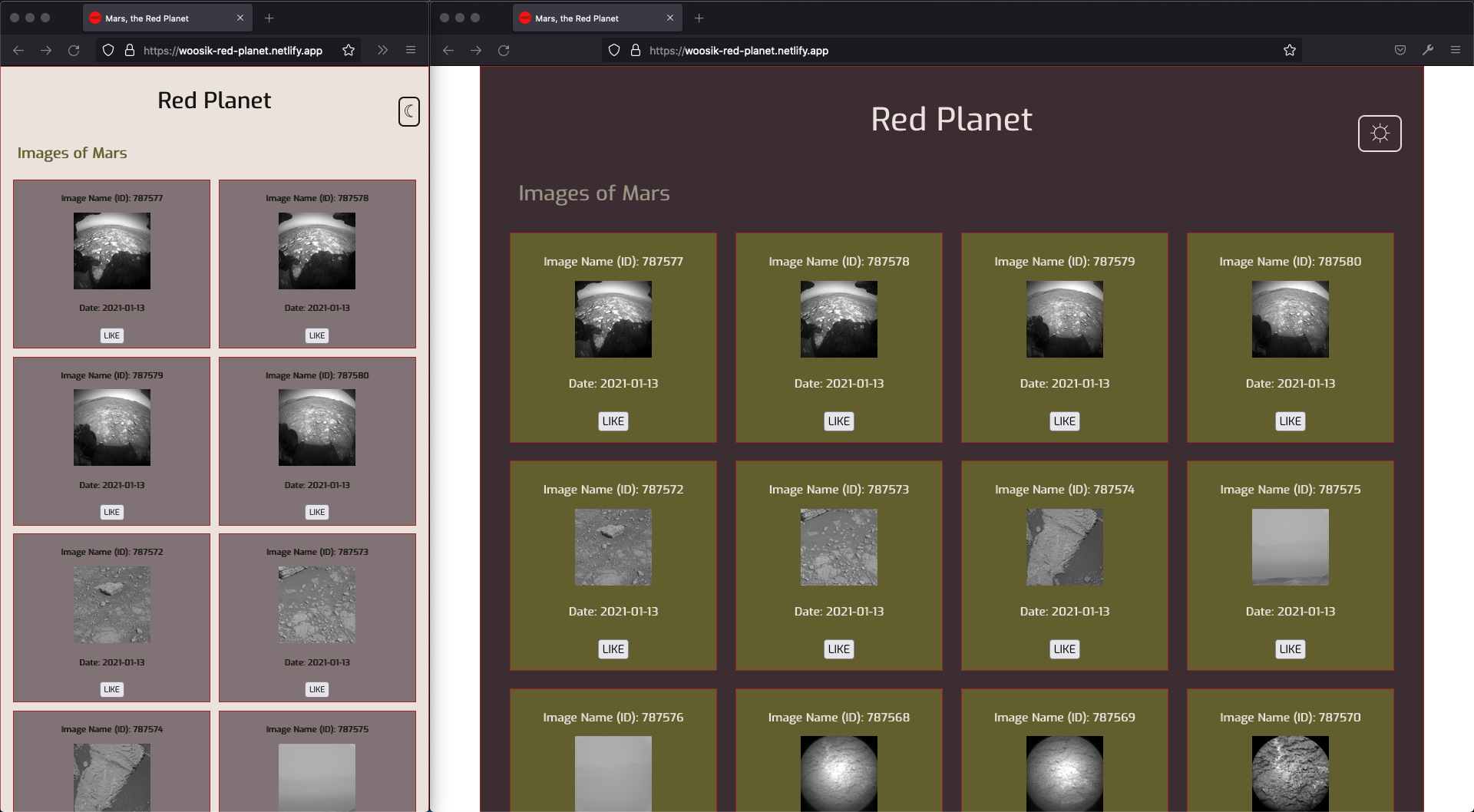Bookmark page star in left window
This screenshot has height=812, width=1474.
click(x=349, y=51)
